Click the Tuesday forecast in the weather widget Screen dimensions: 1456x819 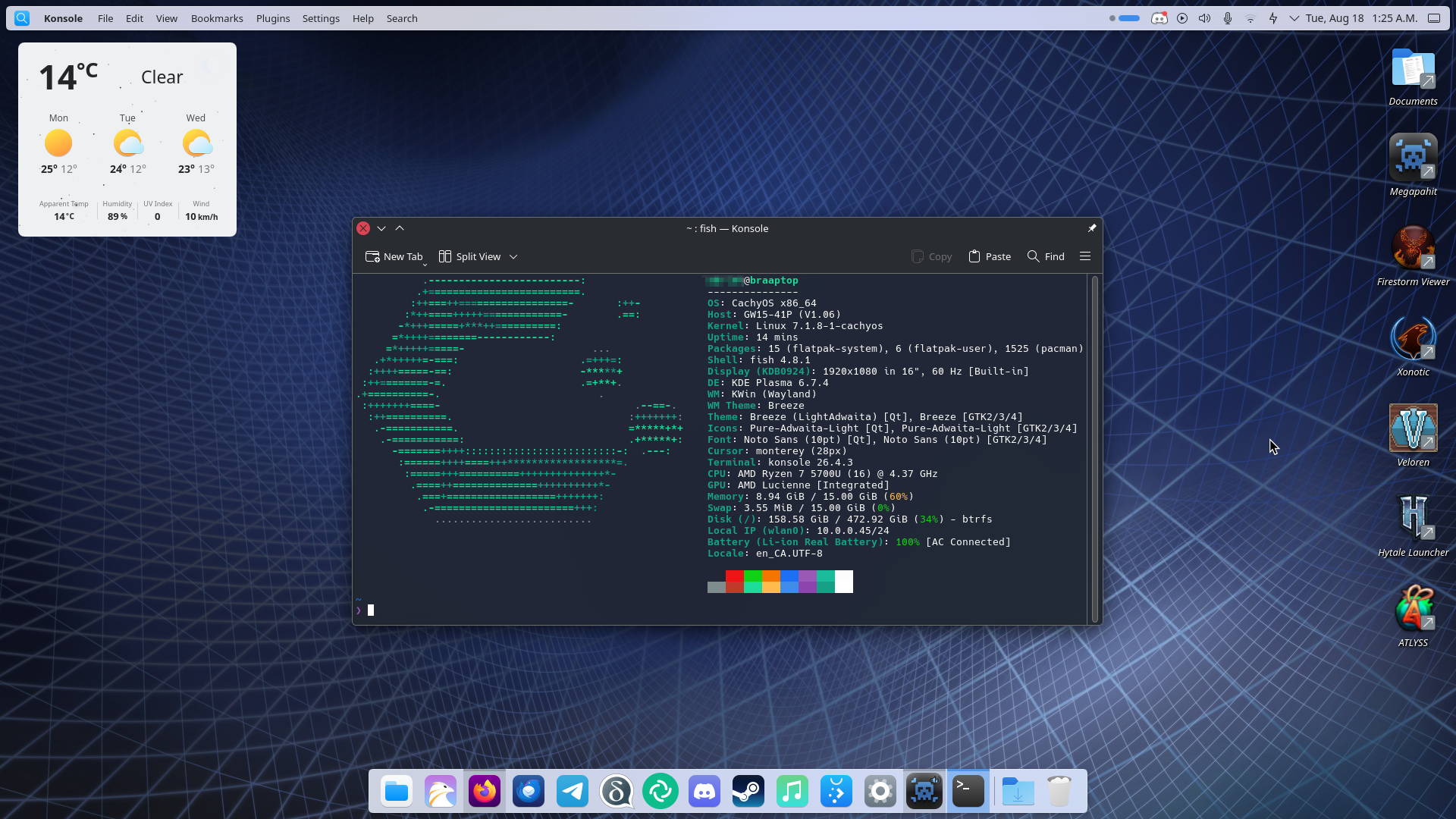pyautogui.click(x=127, y=143)
